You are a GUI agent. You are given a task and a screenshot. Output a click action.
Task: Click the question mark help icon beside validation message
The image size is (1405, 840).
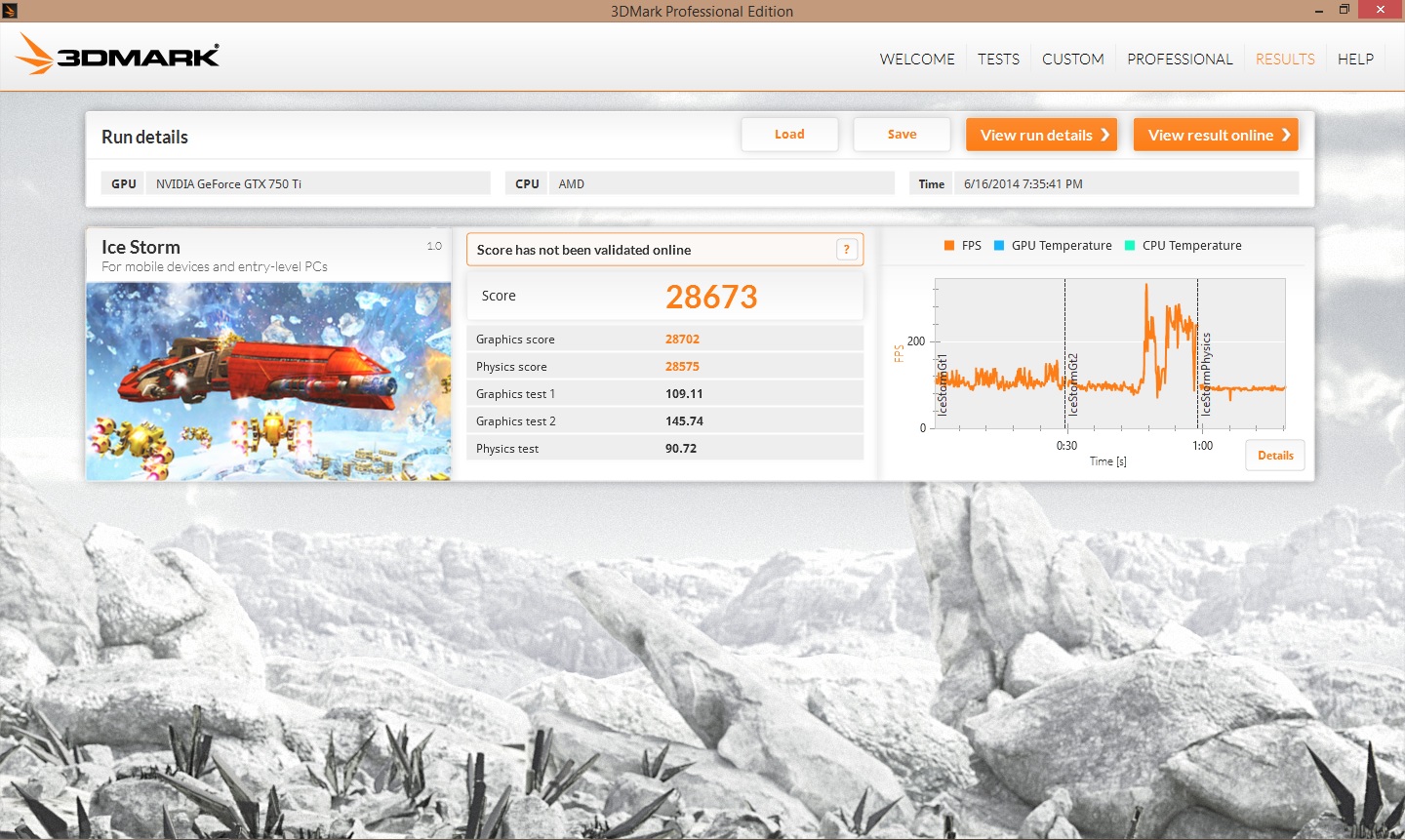(847, 250)
